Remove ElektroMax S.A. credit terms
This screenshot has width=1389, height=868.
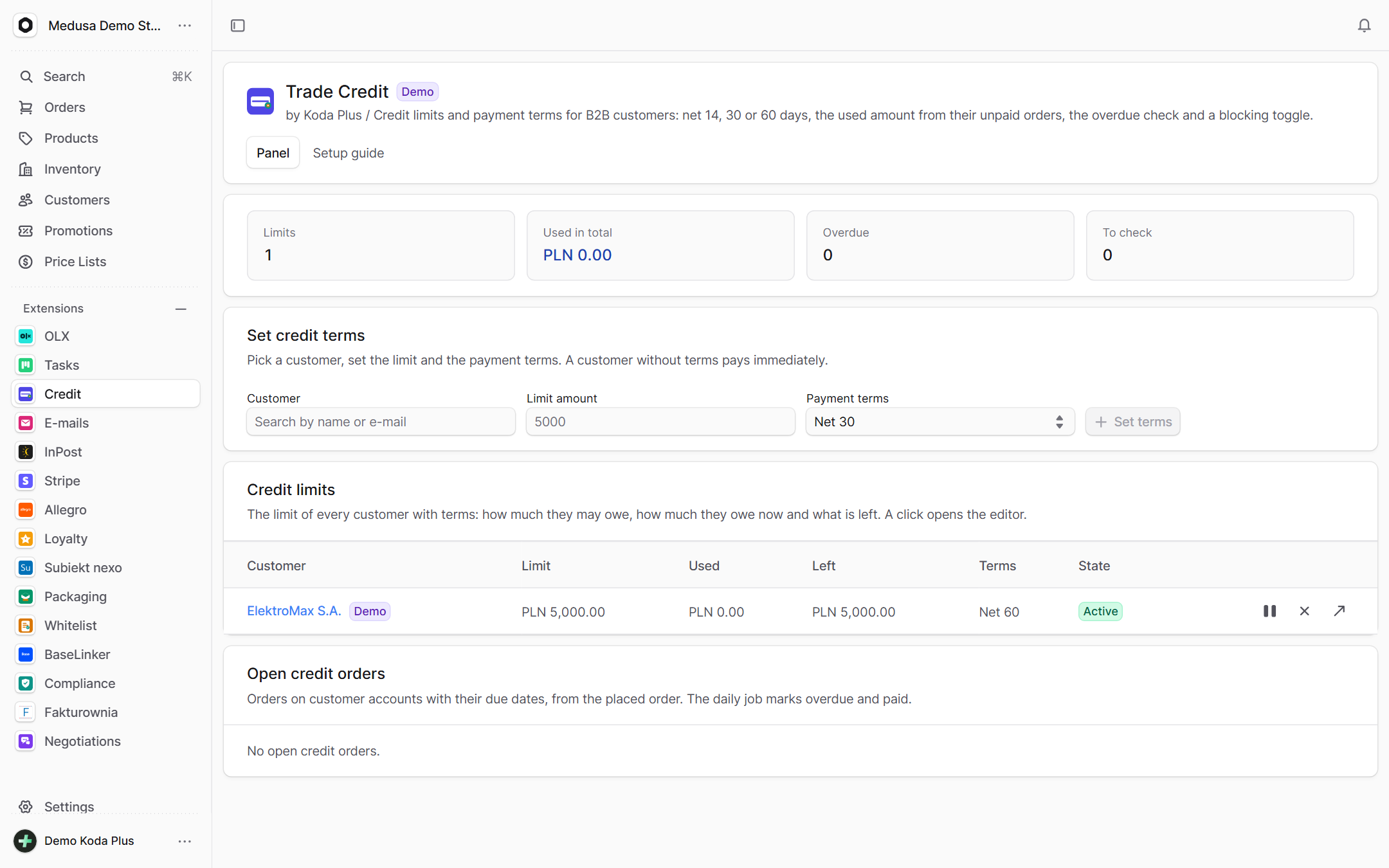coord(1304,611)
